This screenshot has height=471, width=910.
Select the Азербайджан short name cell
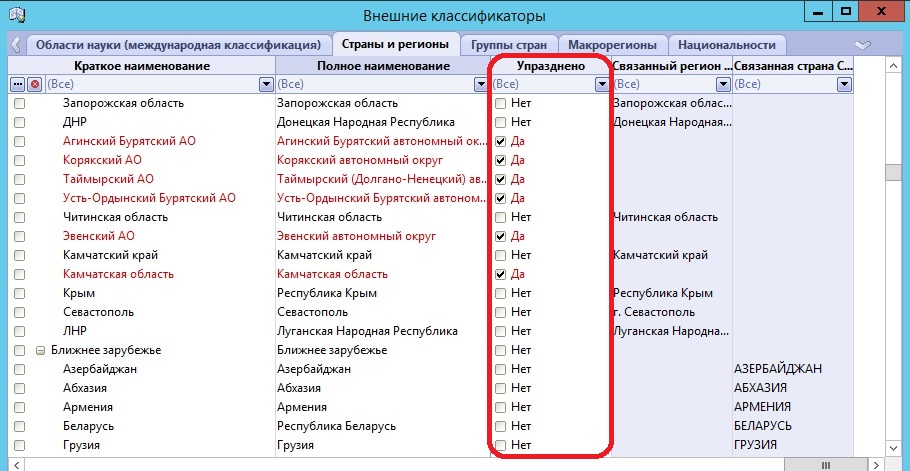pos(100,369)
